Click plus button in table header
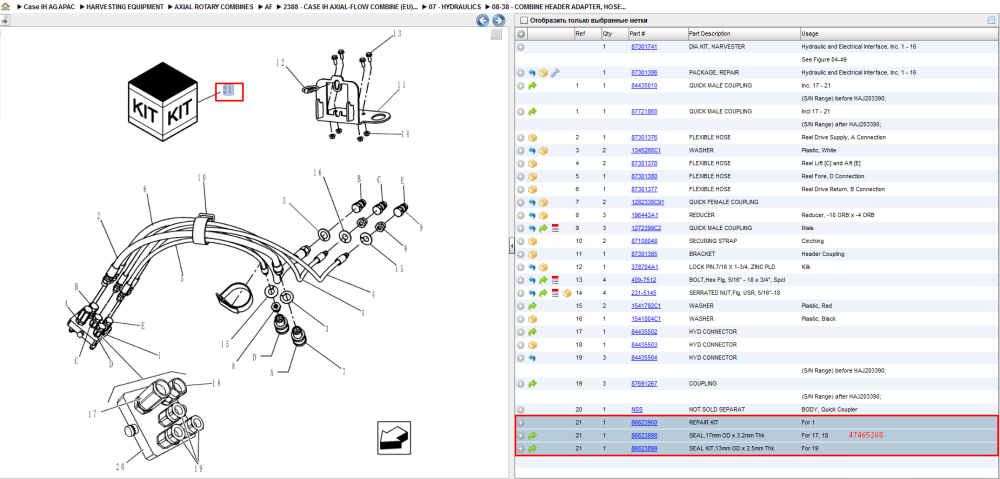This screenshot has width=1000, height=479. point(520,33)
